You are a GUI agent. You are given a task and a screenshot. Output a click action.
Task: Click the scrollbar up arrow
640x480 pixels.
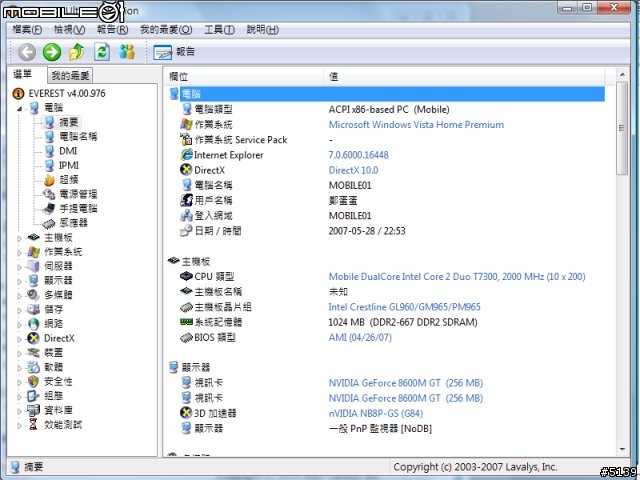622,75
